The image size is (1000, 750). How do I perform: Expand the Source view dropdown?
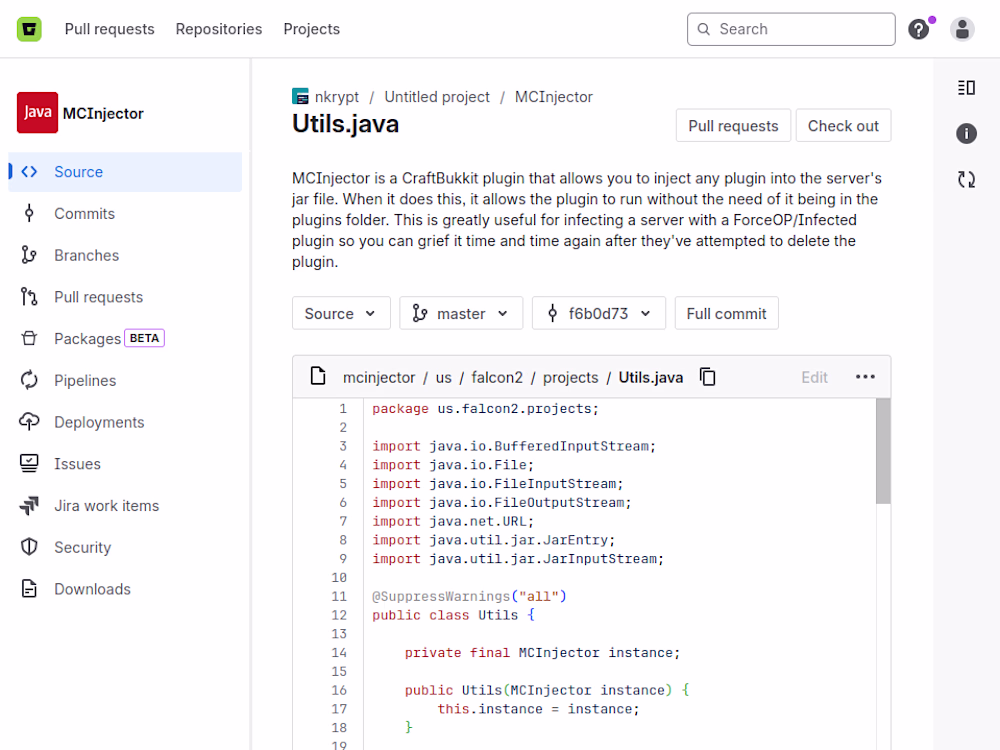pyautogui.click(x=340, y=313)
